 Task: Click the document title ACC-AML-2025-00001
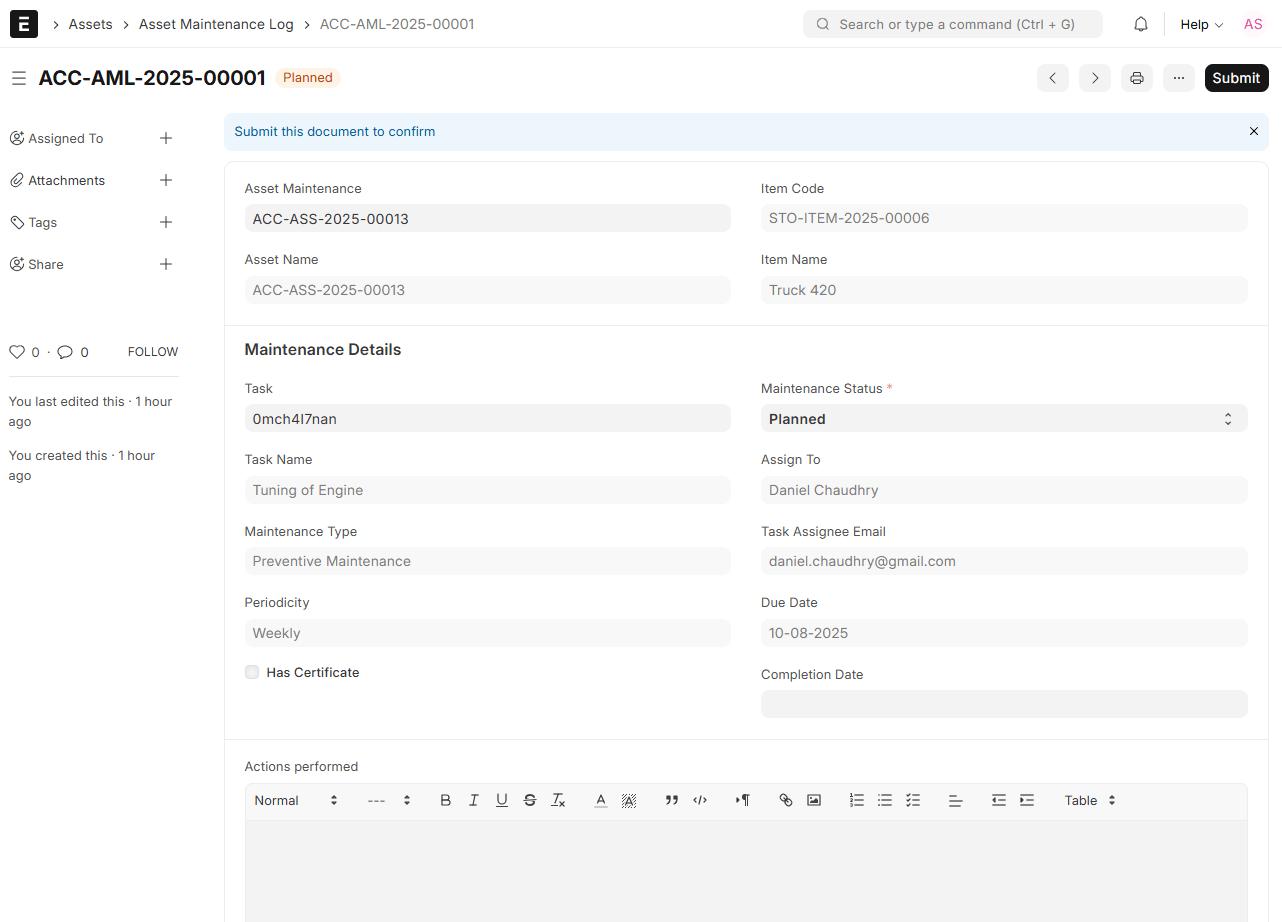point(152,78)
